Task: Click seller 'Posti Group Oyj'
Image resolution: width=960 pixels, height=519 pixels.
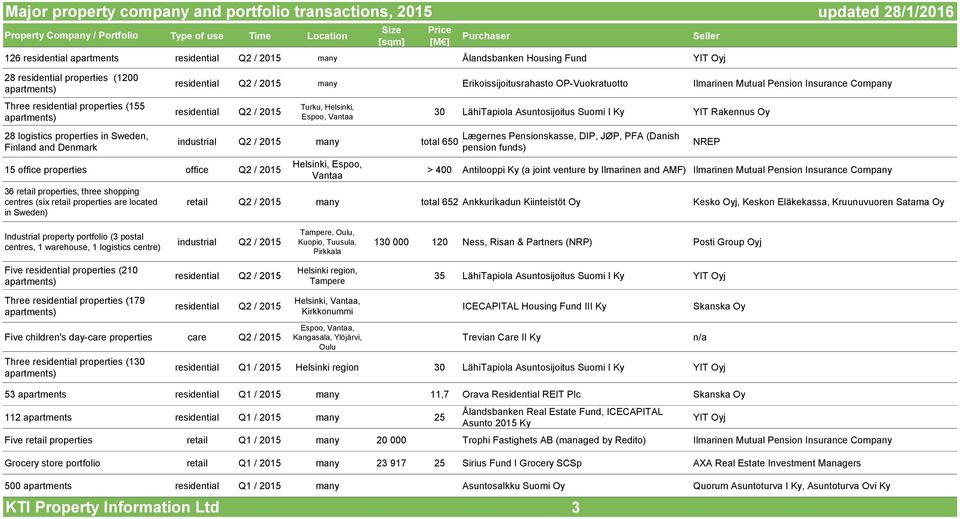Action: 727,242
